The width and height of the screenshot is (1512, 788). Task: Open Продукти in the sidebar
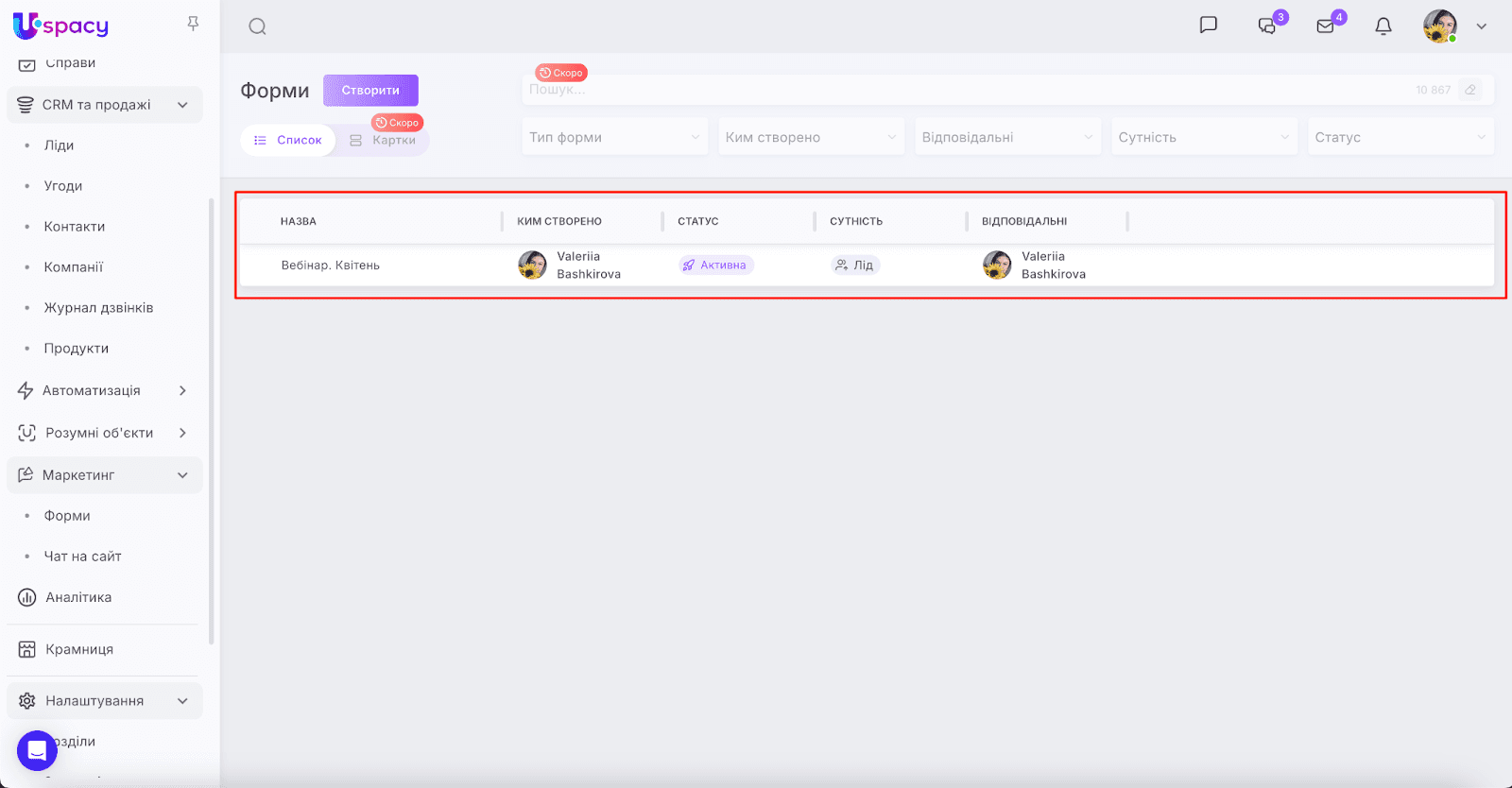77,349
